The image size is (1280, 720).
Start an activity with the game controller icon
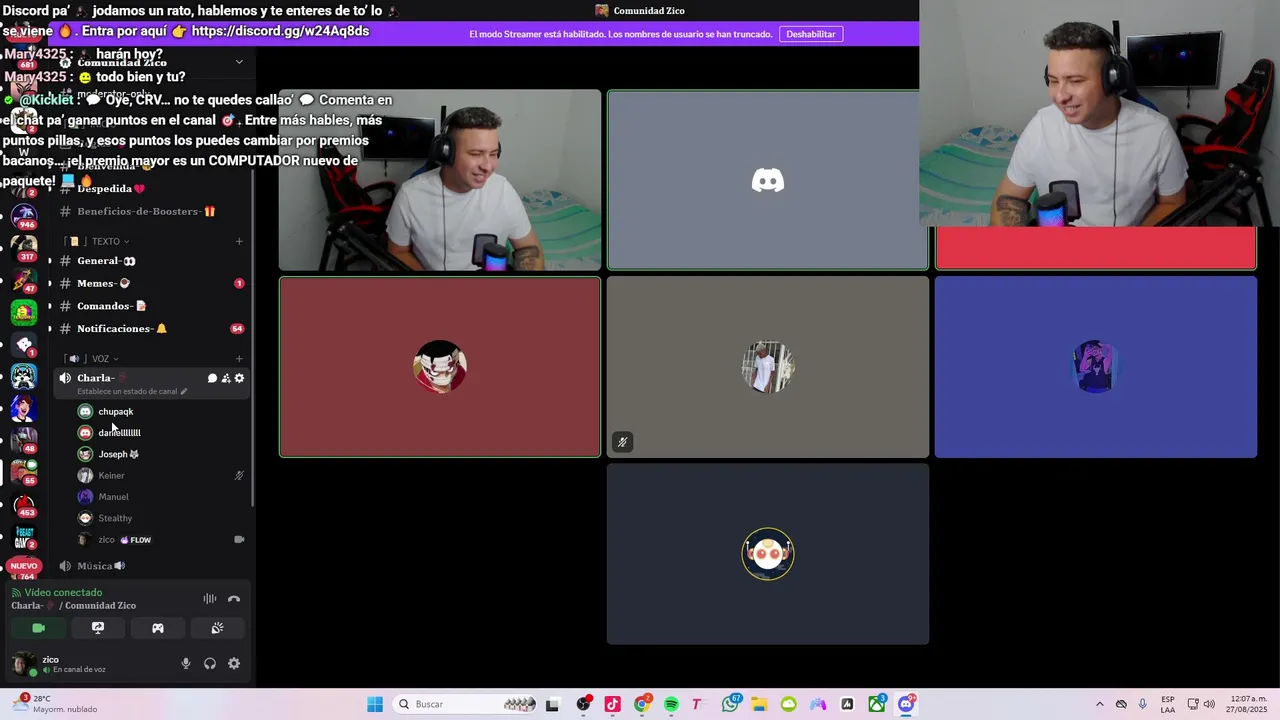click(157, 628)
